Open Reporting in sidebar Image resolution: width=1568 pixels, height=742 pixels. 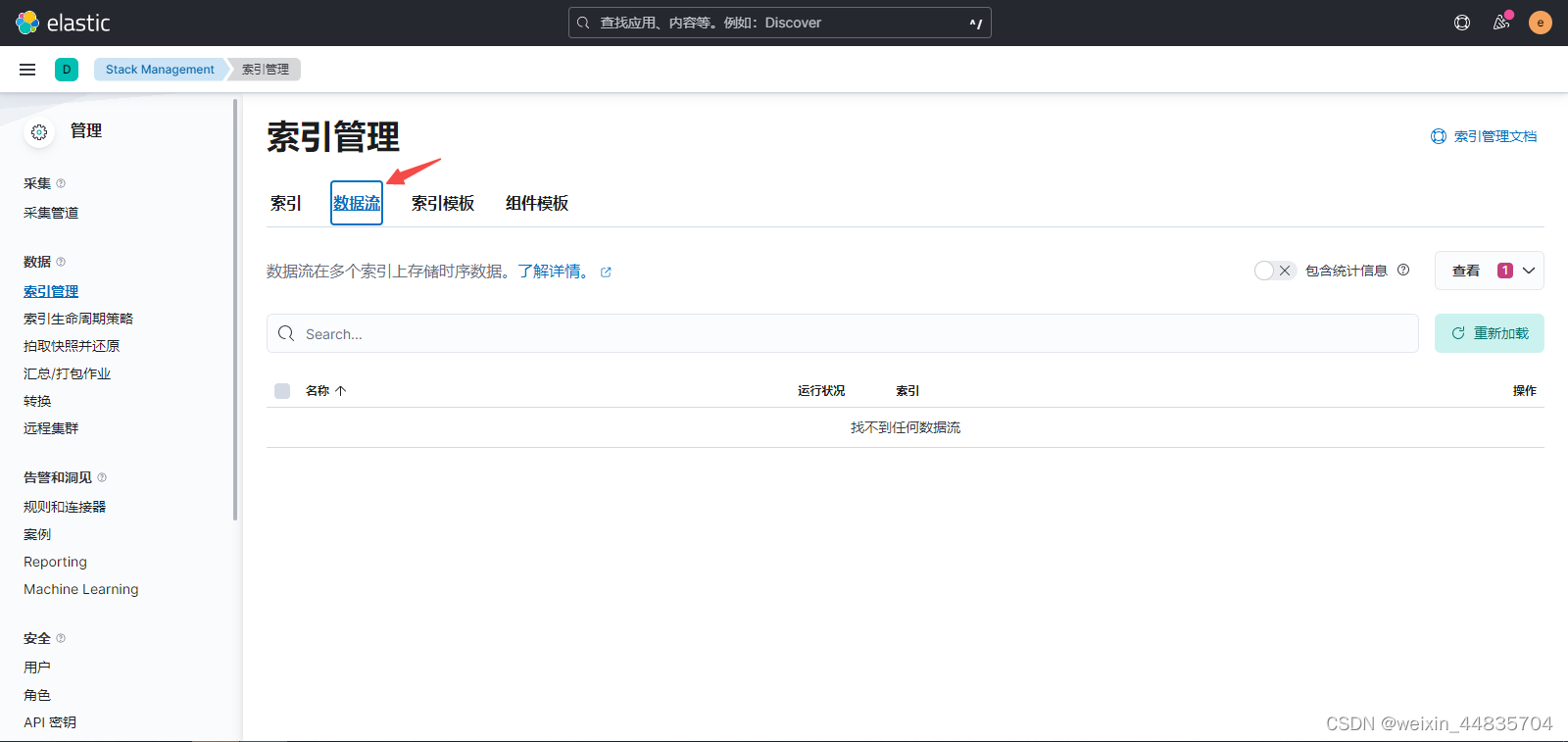coord(55,562)
